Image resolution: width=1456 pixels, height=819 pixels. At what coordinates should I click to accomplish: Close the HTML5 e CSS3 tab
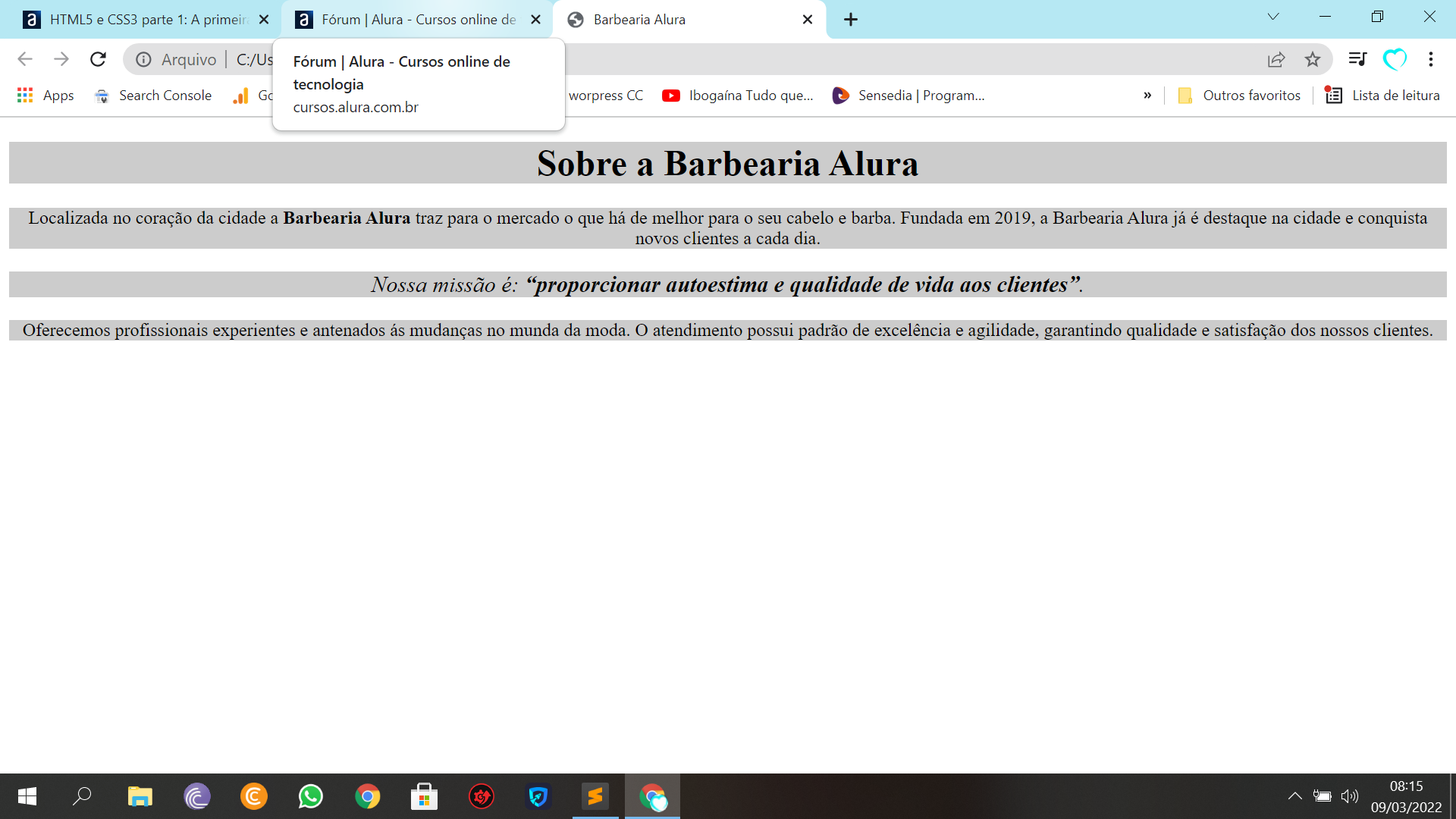[x=264, y=20]
